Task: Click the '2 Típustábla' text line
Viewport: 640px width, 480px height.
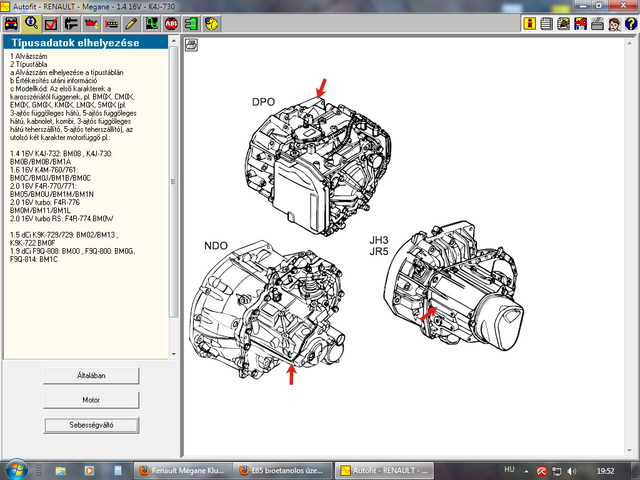Action: [x=29, y=64]
